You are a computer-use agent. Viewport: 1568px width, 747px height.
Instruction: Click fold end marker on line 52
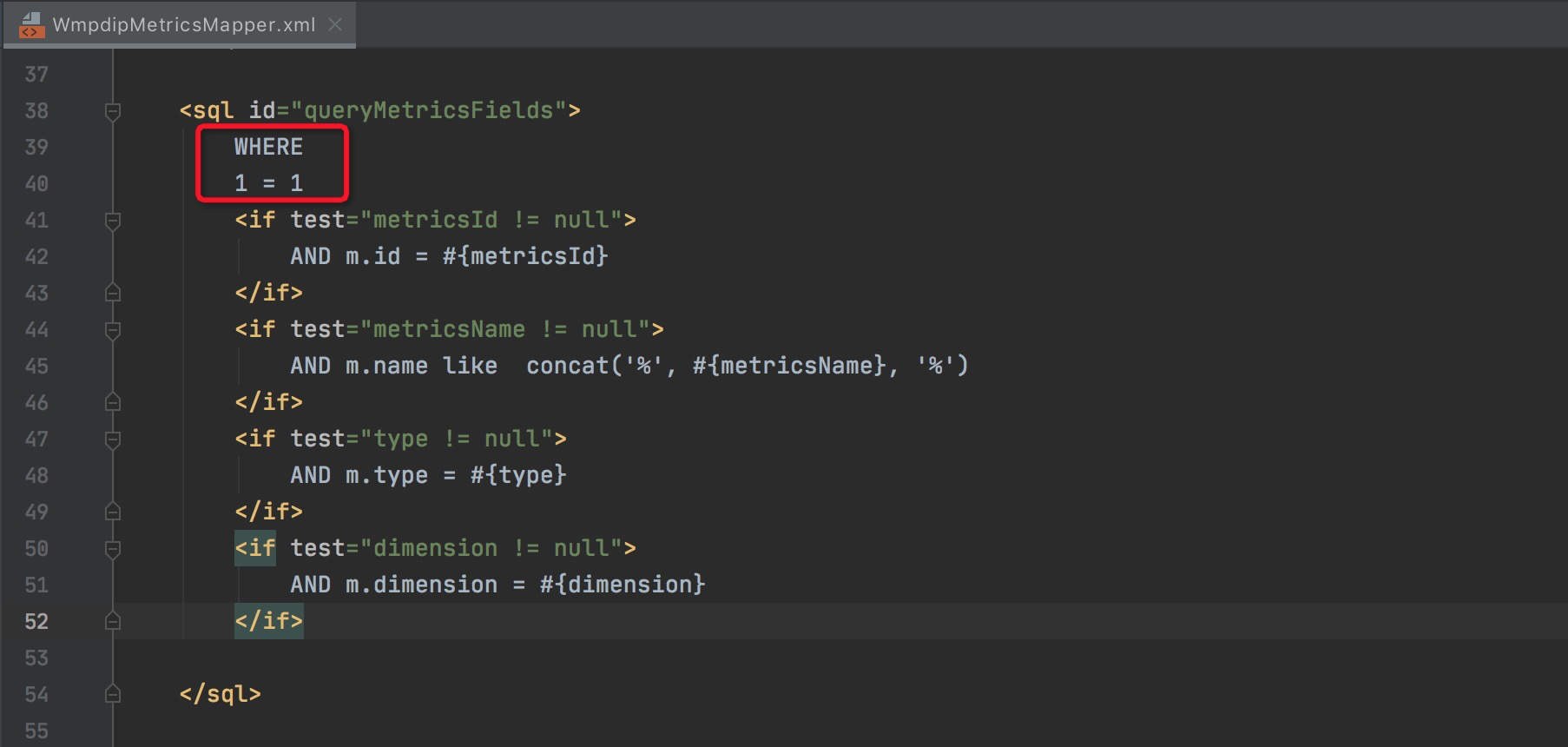tap(112, 621)
